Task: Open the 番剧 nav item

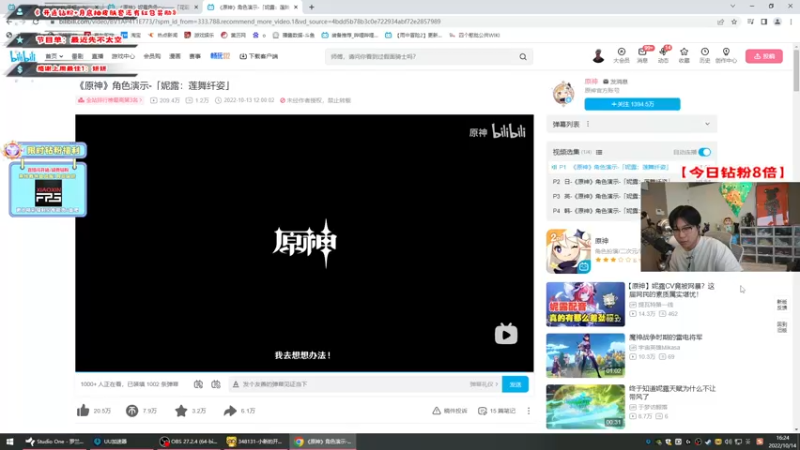Action: pyautogui.click(x=77, y=56)
